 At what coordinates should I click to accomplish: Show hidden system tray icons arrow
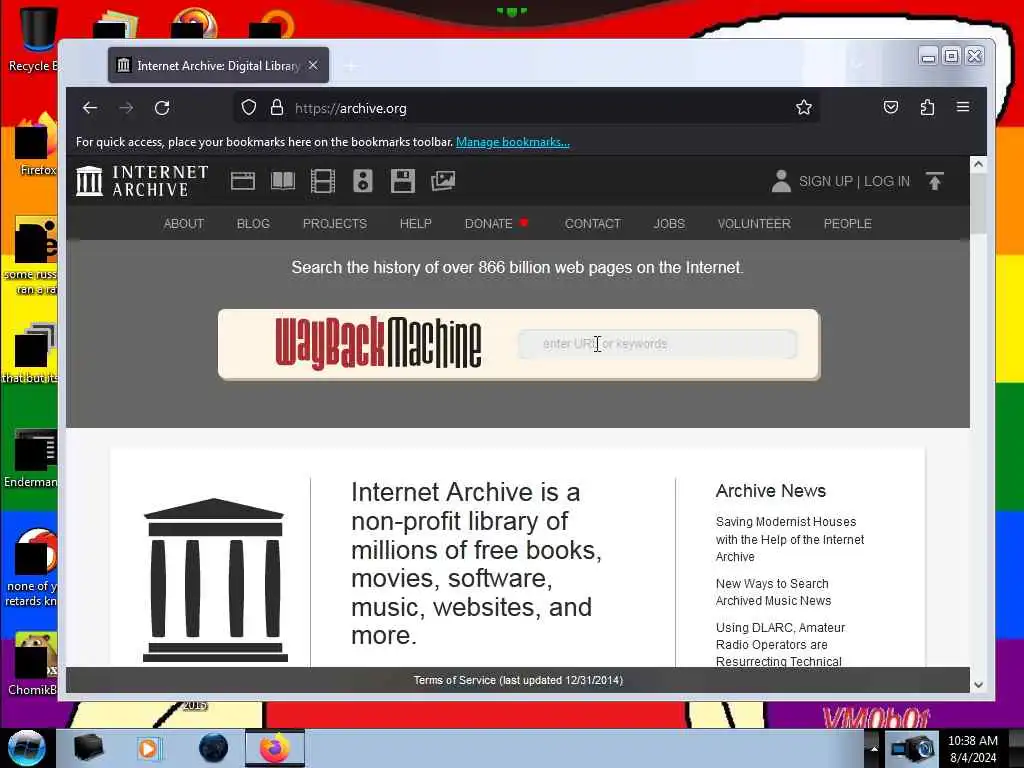tap(874, 748)
